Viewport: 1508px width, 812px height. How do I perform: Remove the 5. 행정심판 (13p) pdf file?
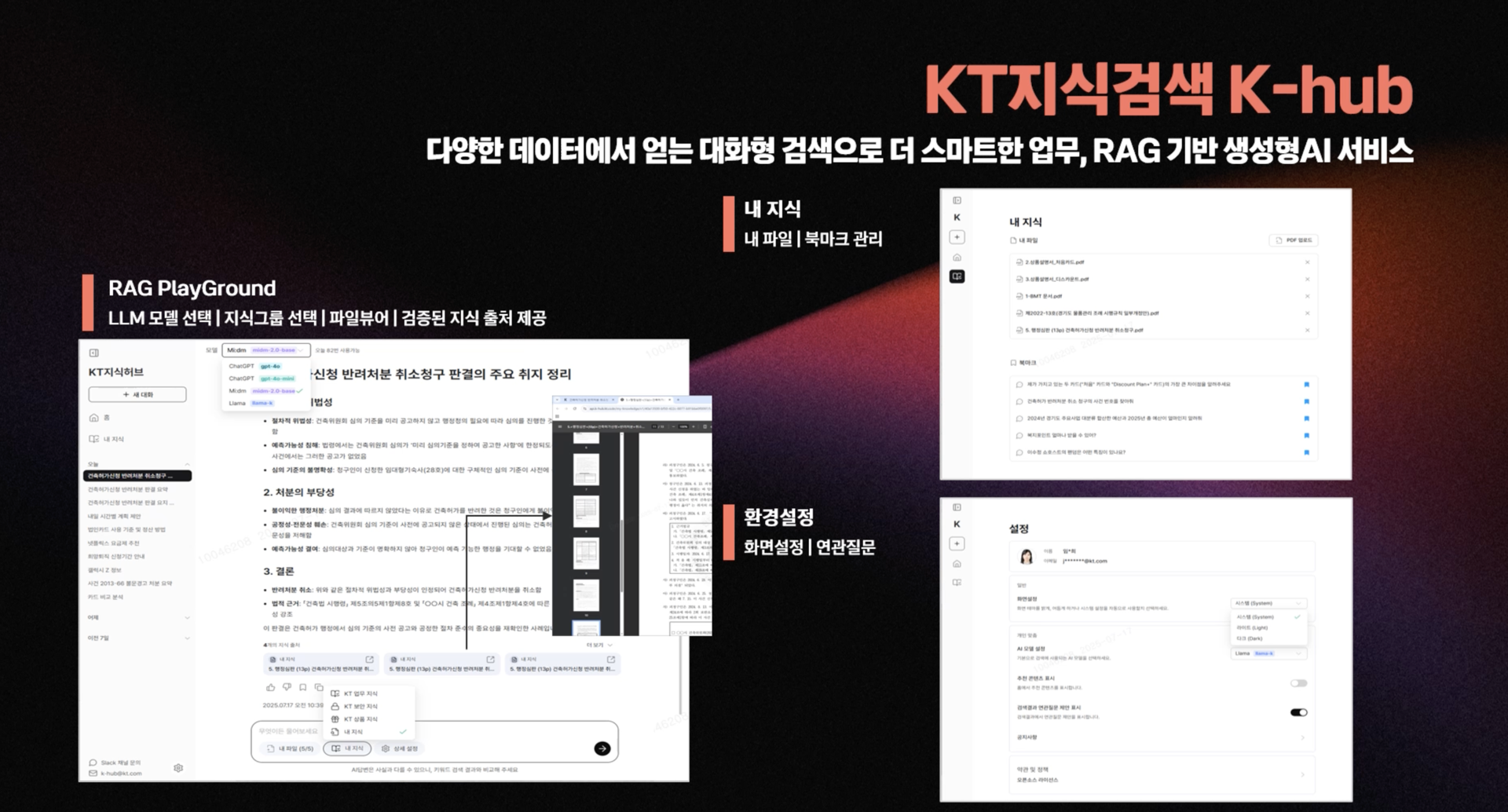click(x=1307, y=330)
